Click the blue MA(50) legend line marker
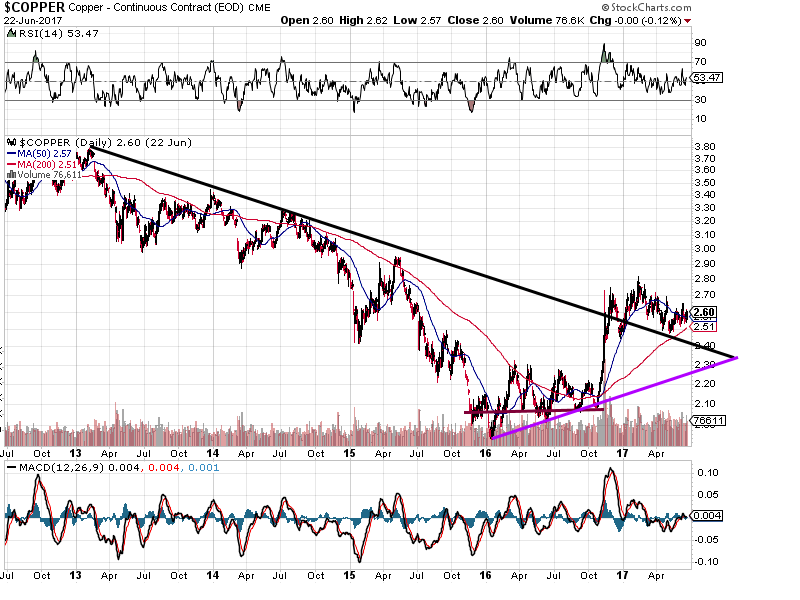The width and height of the screenshot is (800, 600). (10, 153)
